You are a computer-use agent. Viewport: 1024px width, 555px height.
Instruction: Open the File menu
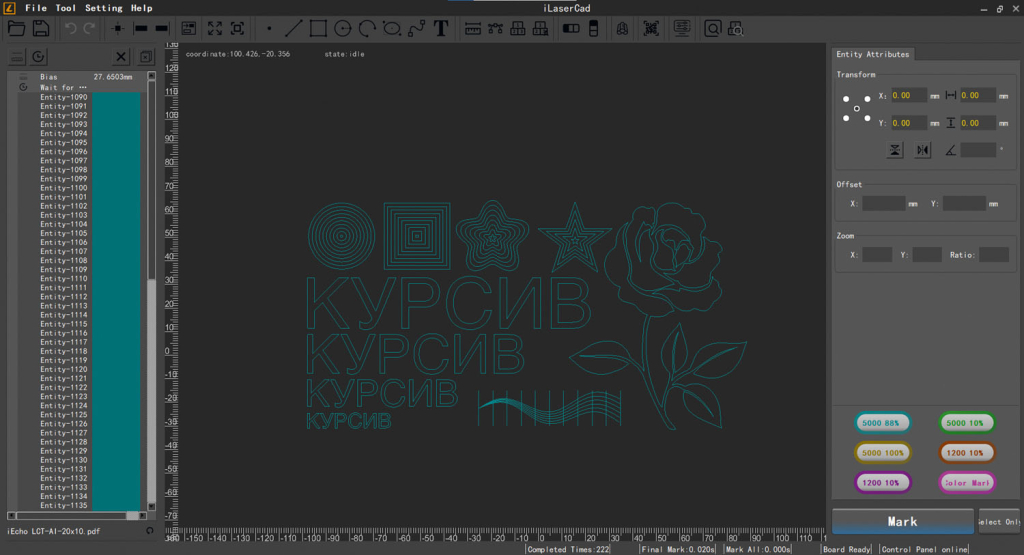click(x=36, y=8)
